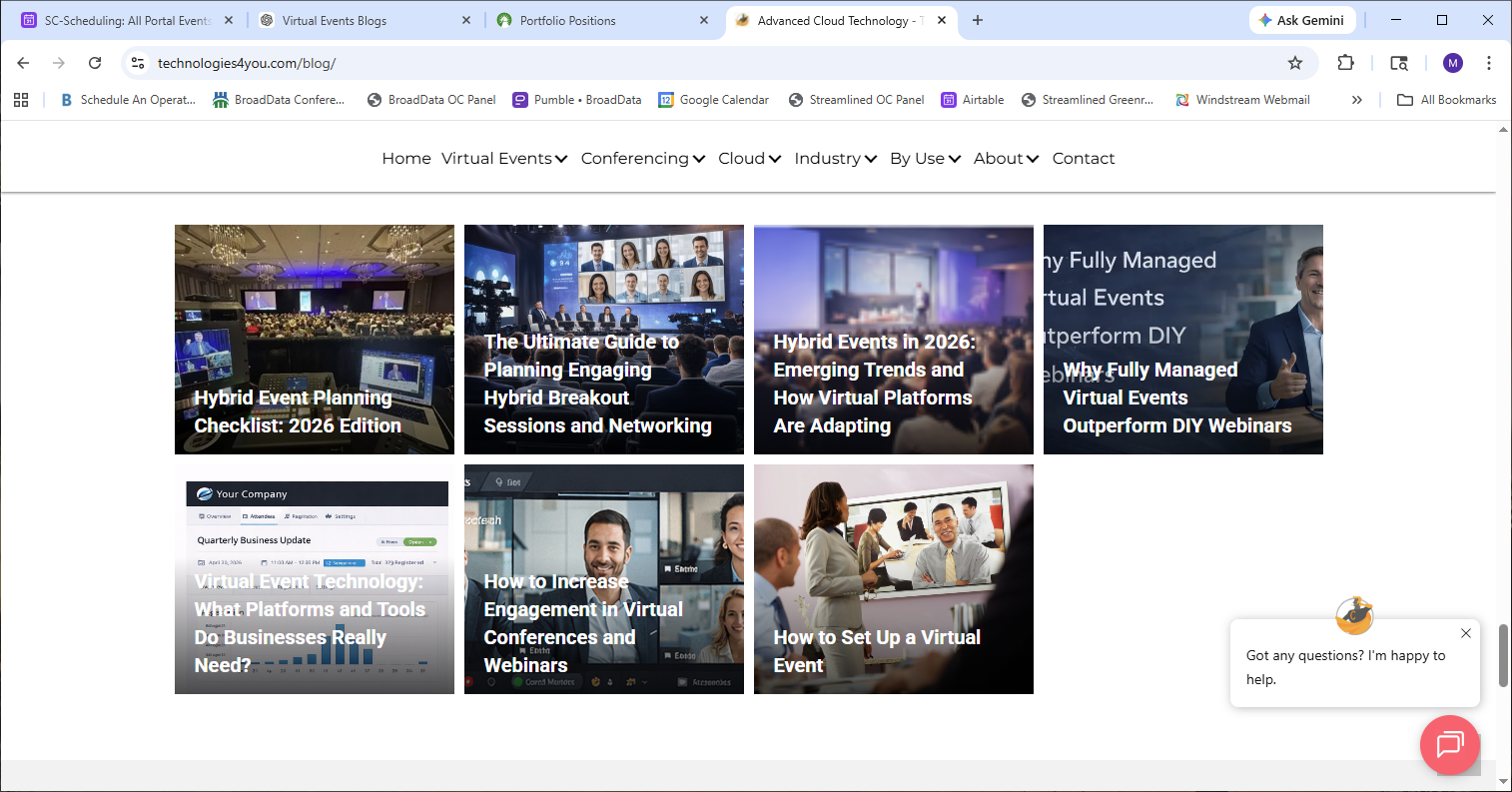Click the site information icon in address bar
1512x792 pixels.
click(x=138, y=63)
